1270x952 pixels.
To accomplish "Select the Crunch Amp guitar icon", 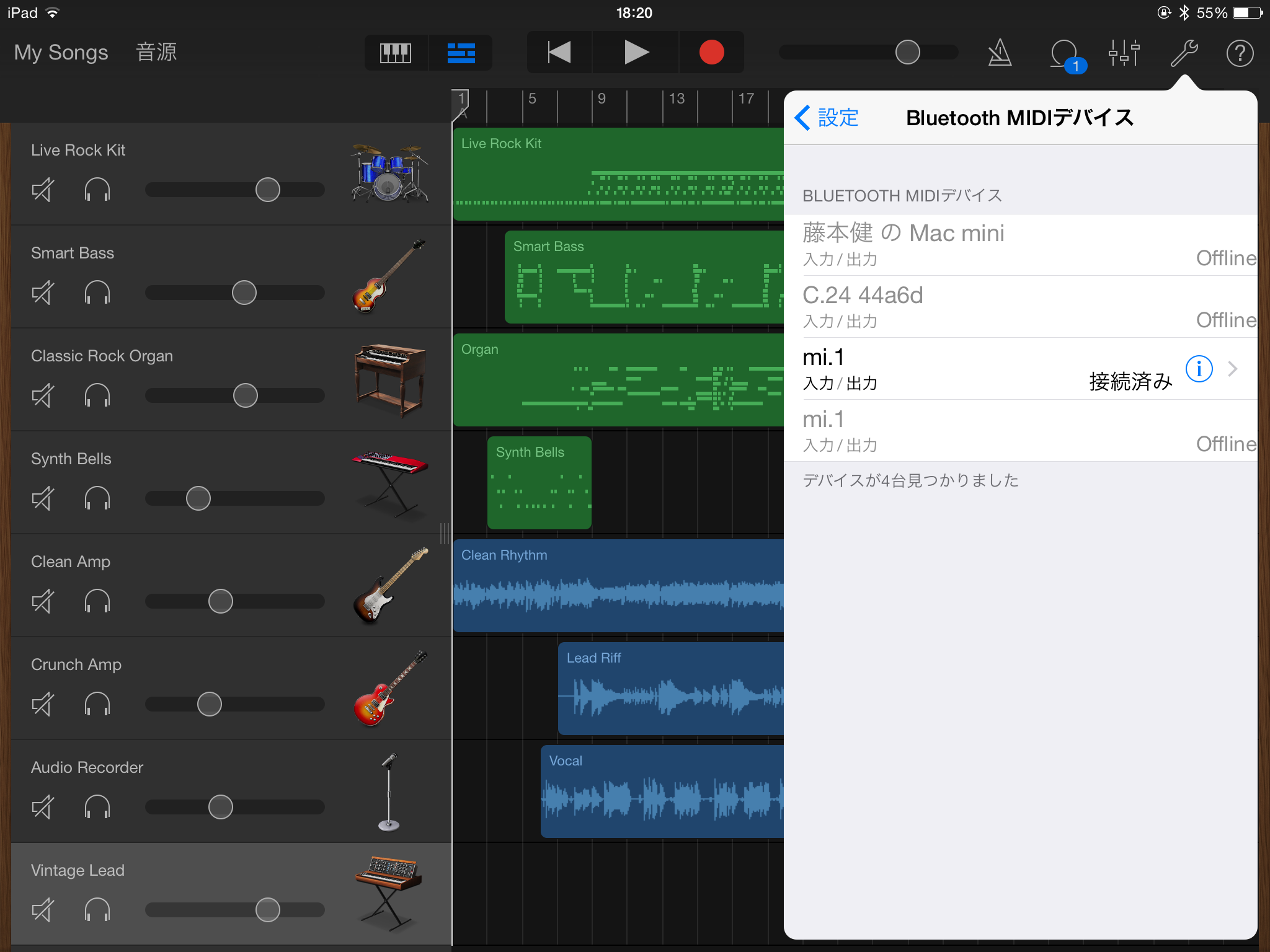I will (389, 688).
